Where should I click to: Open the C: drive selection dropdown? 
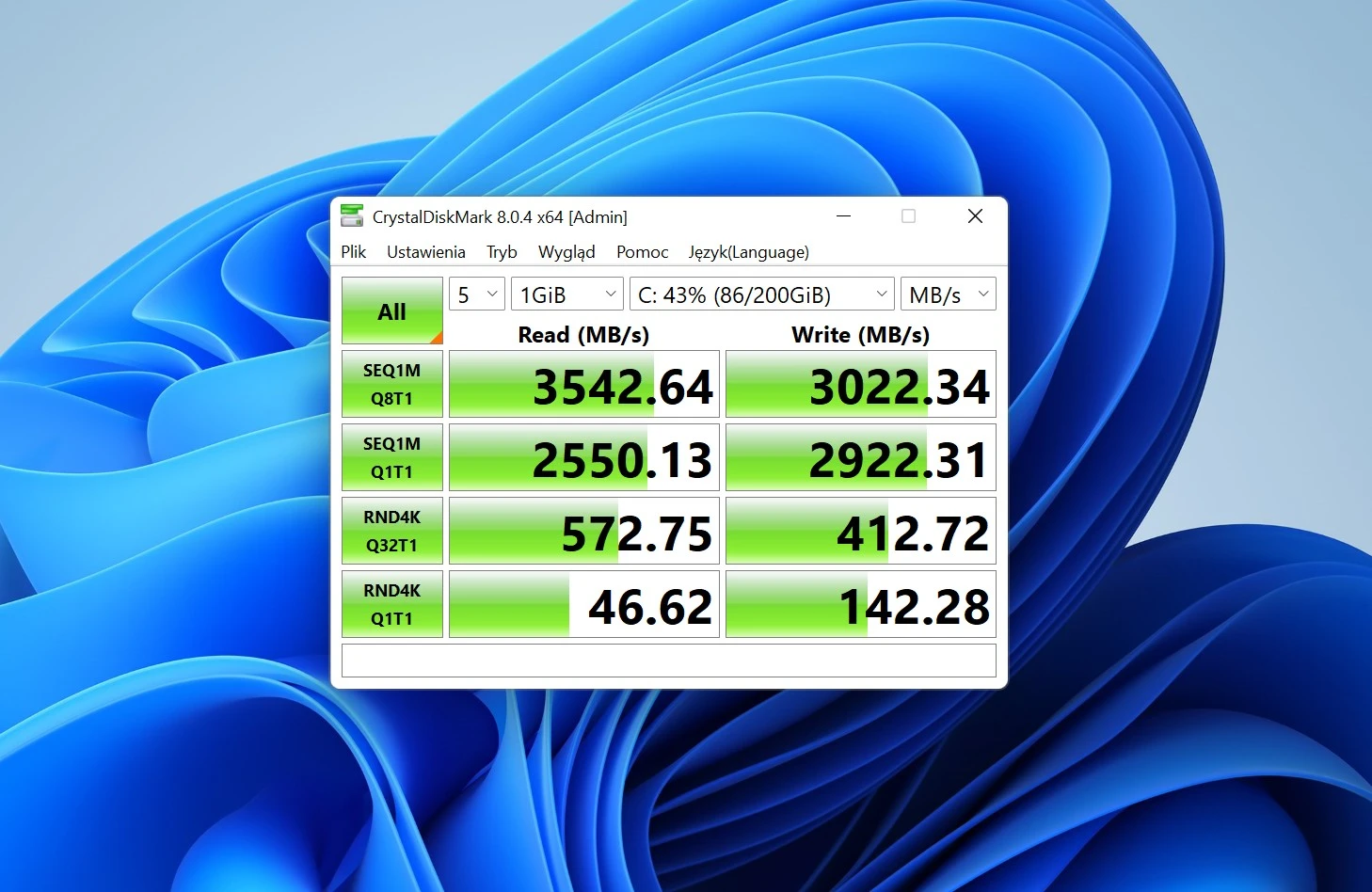point(761,295)
